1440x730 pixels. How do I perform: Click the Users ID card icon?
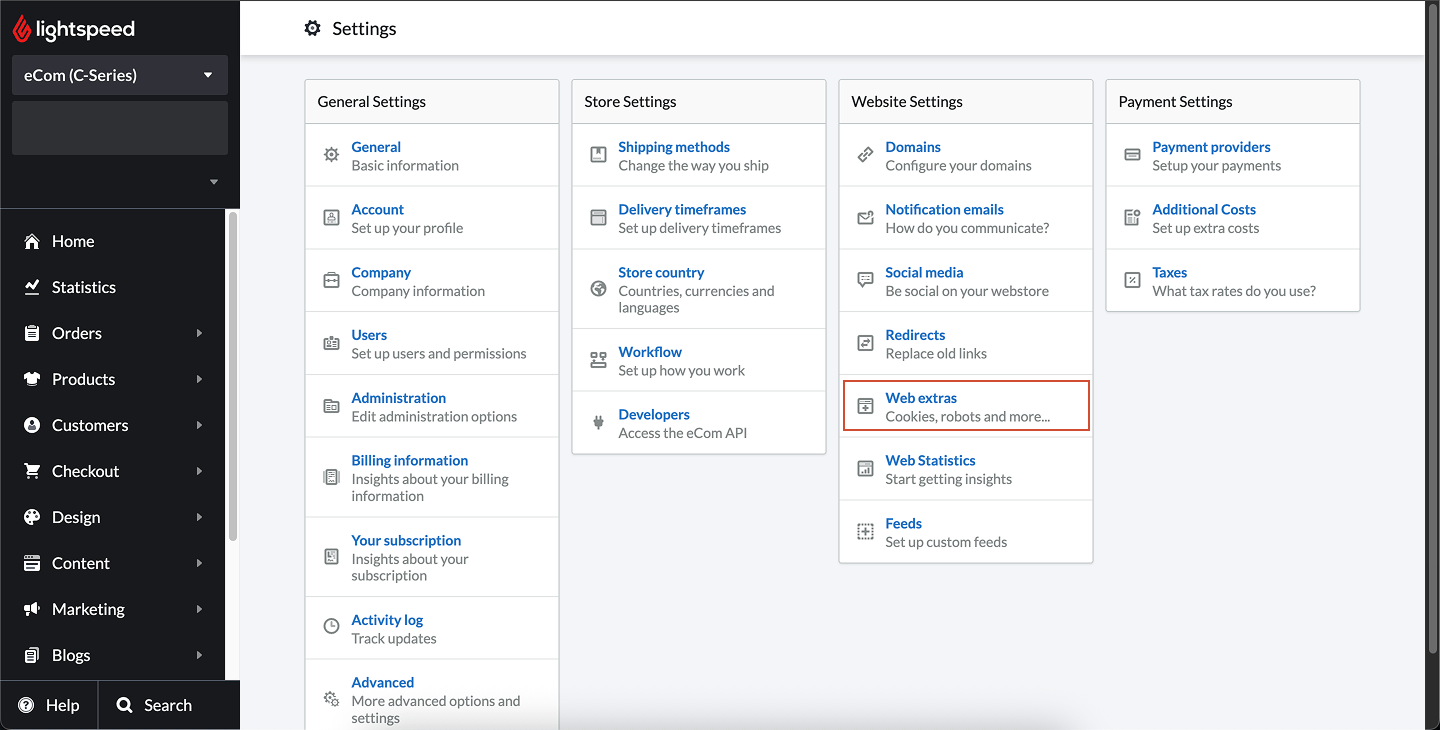coord(331,343)
